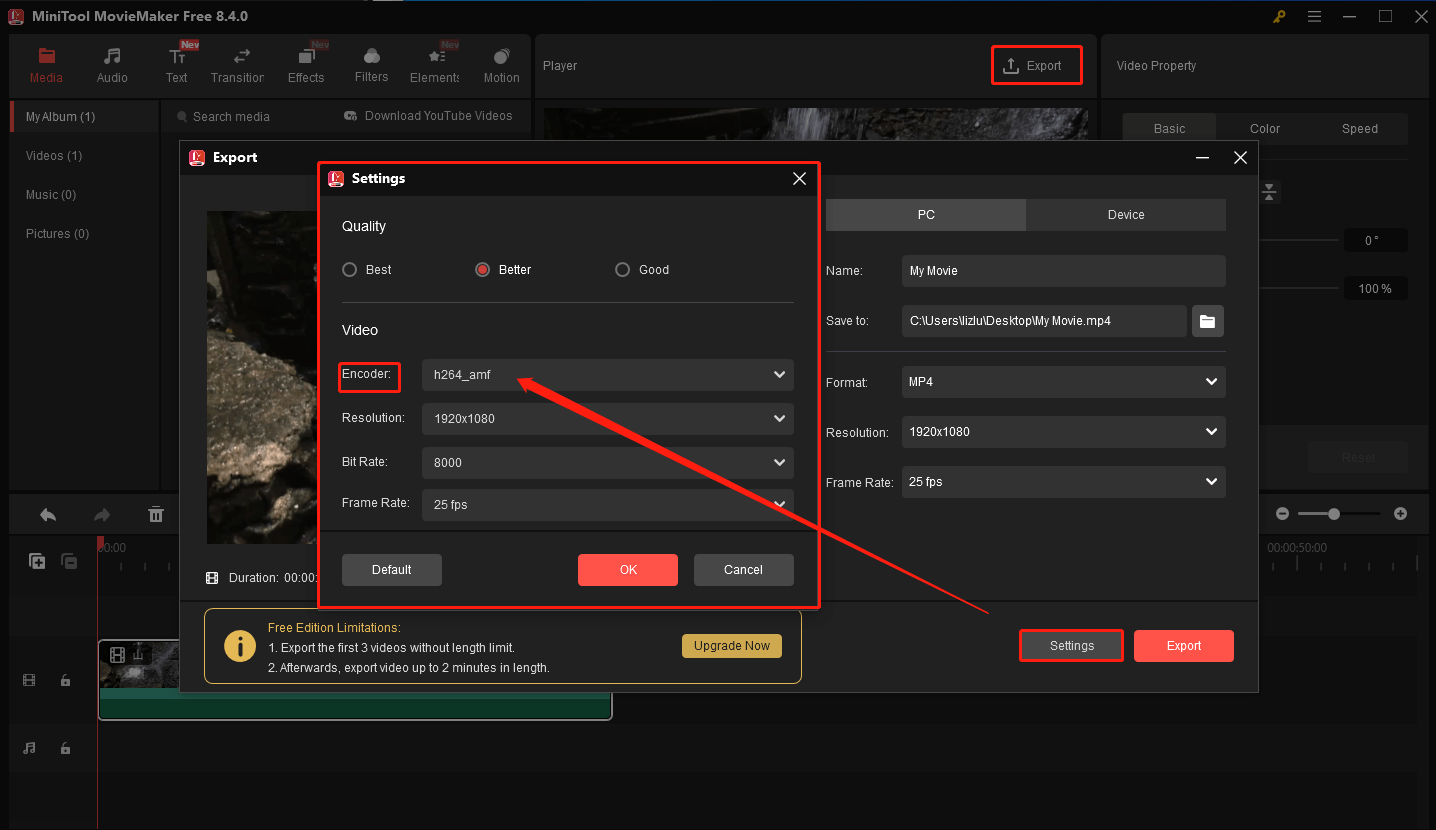Click the timeline zoom slider handle
The image size is (1436, 830).
coord(1337,513)
